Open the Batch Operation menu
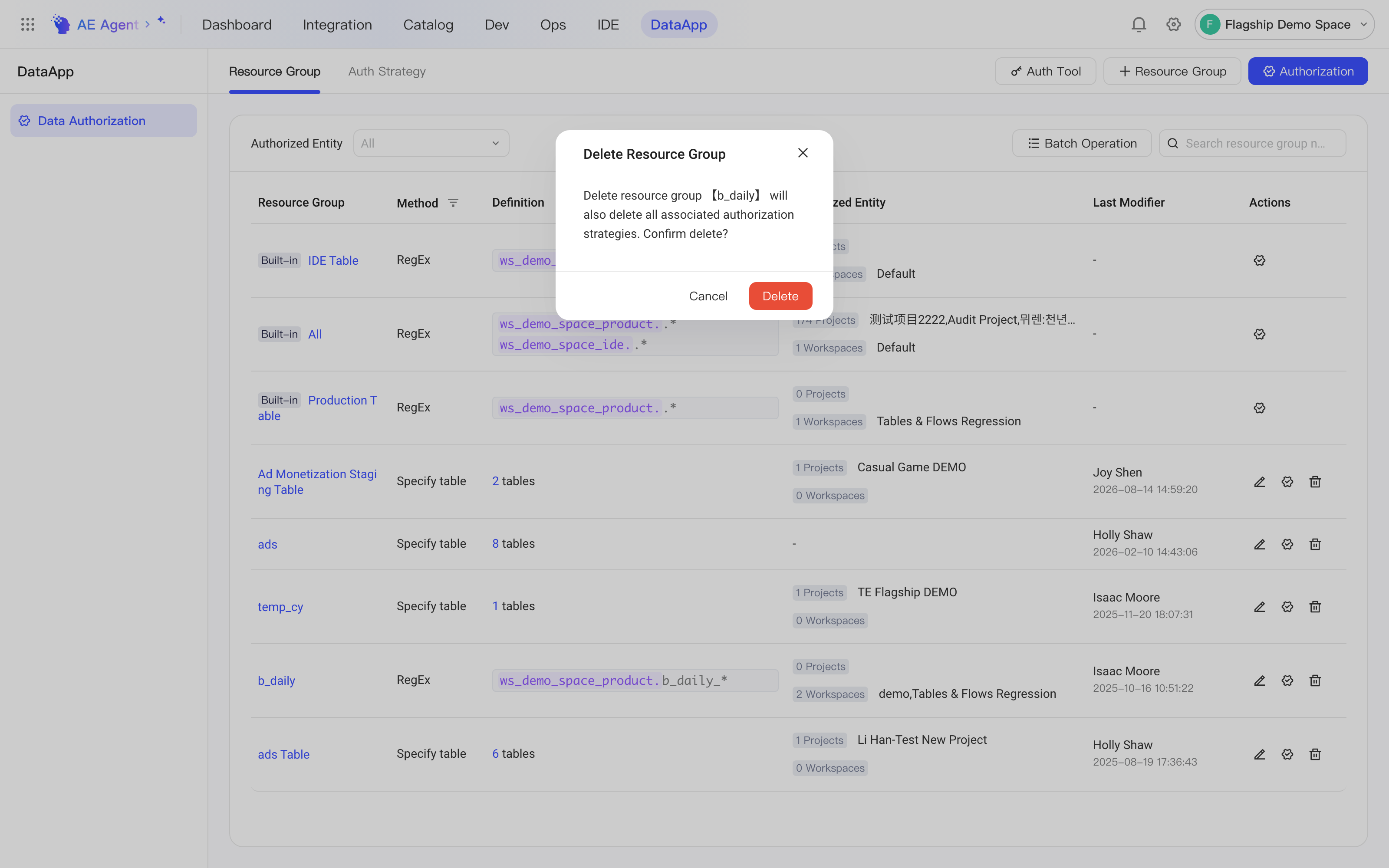Viewport: 1389px width, 868px height. (1082, 143)
